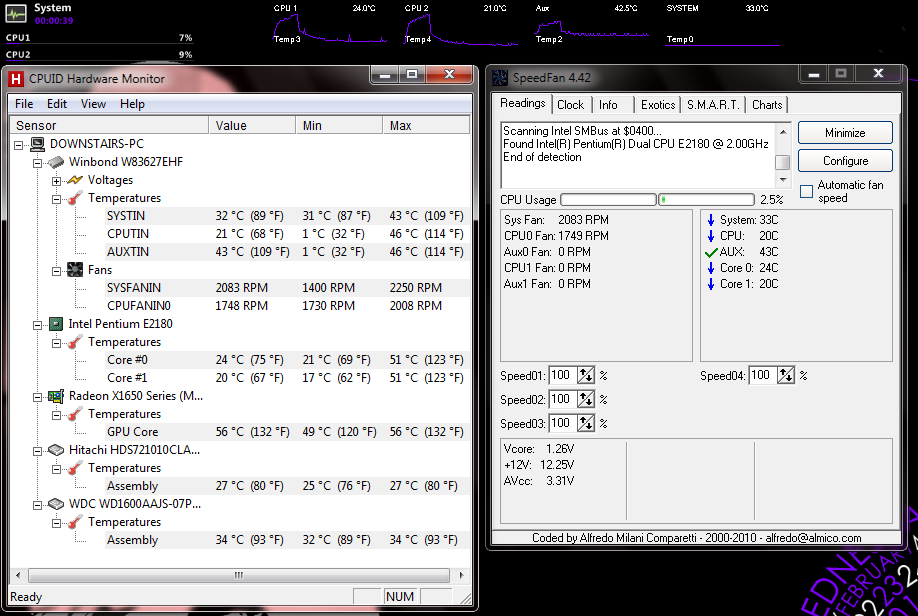The image size is (918, 616).
Task: Click the Speed03 percentage input field
Action: tap(563, 423)
